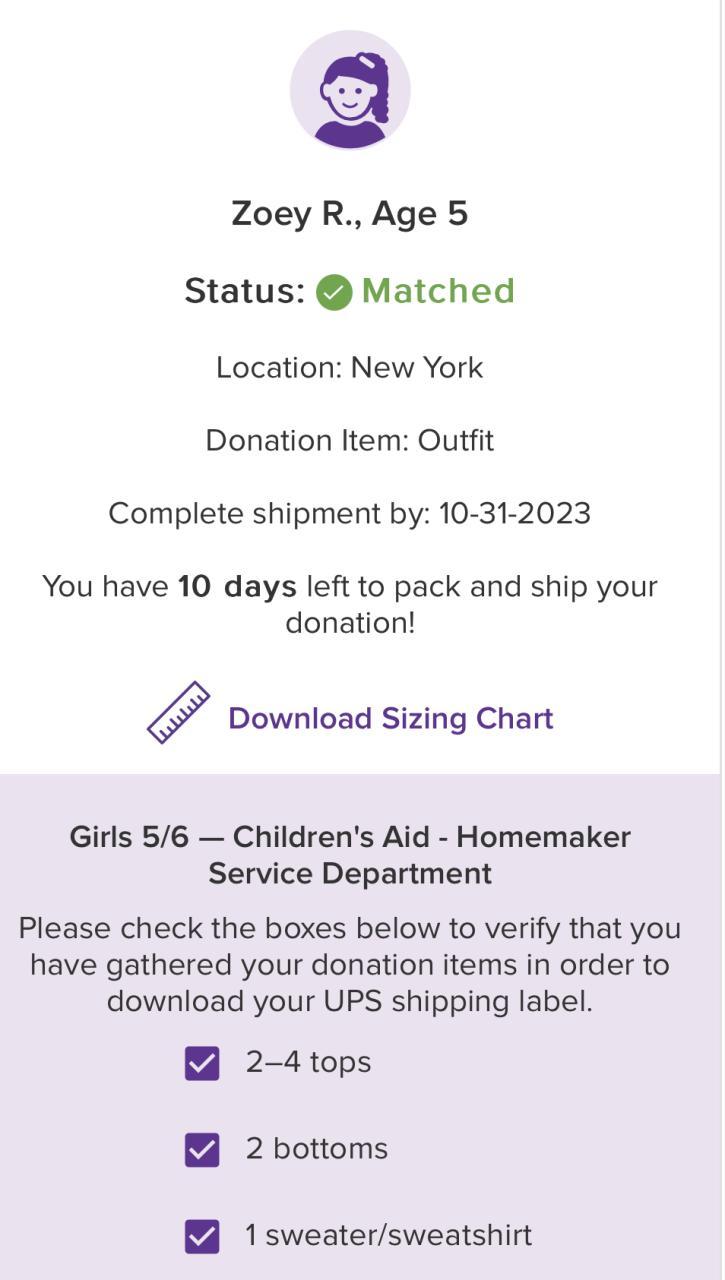Click the "2–4 tops" label text
The image size is (725, 1280).
308,1062
